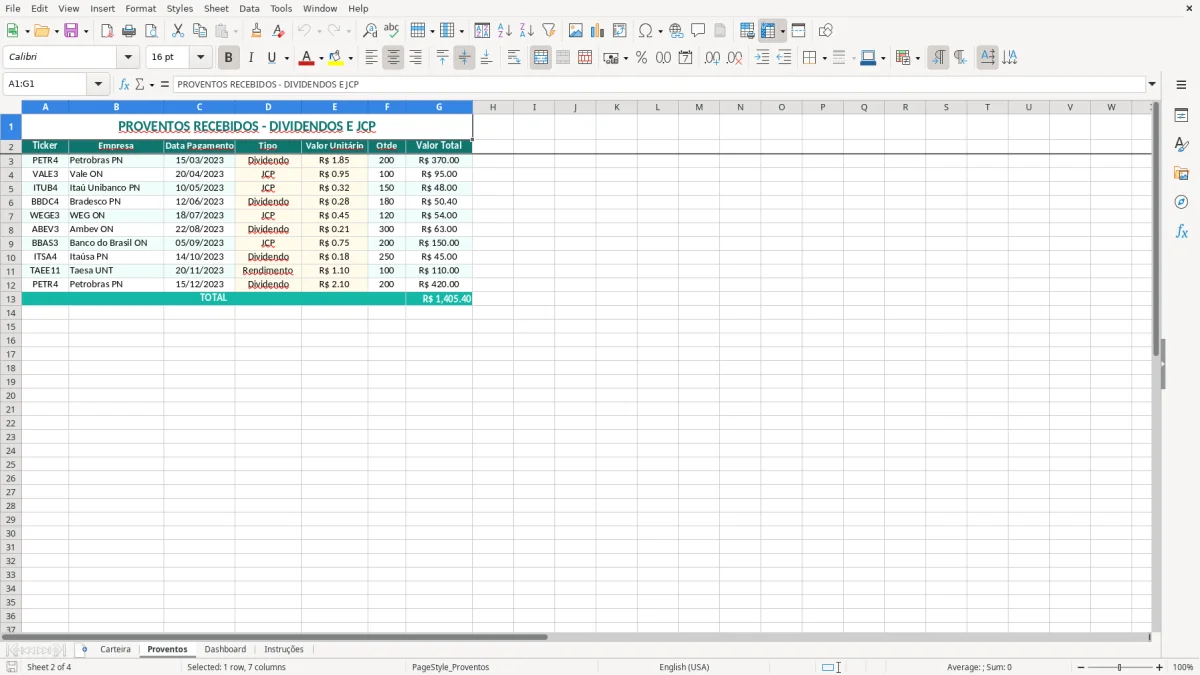
Task: Insert hyperlink globe icon
Action: 677,31
